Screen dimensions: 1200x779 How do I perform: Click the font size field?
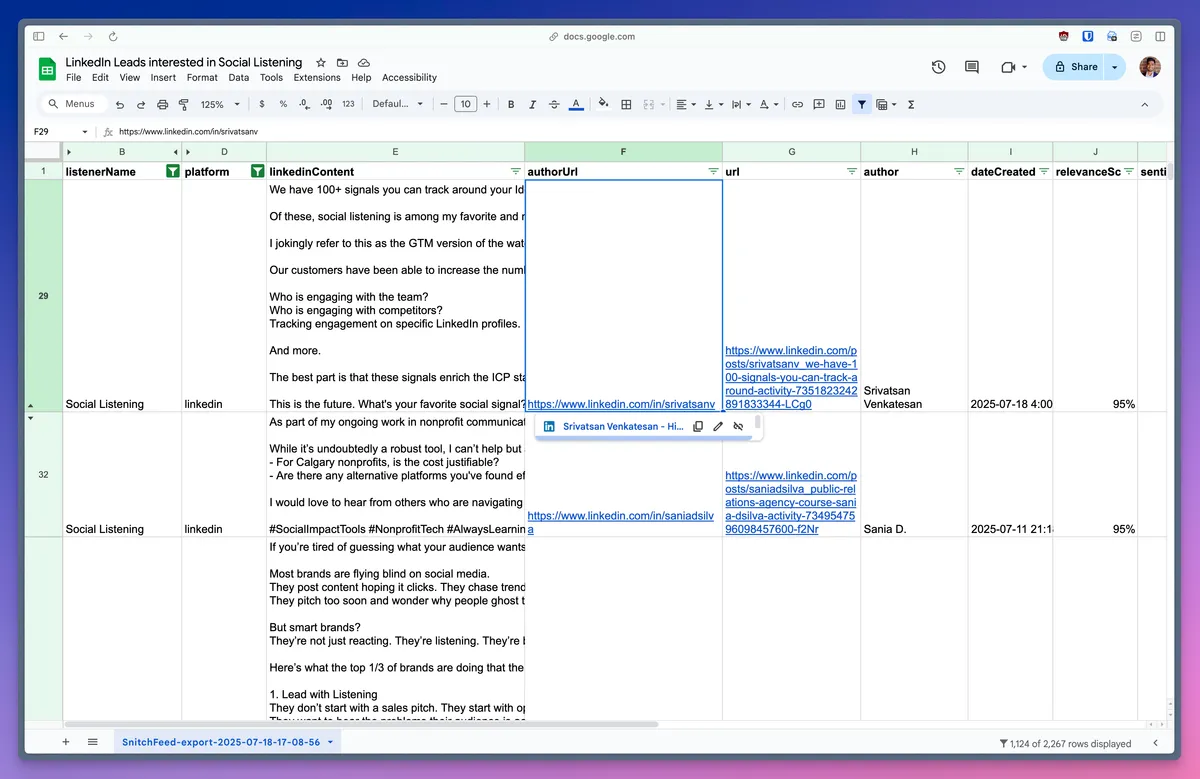(x=465, y=104)
